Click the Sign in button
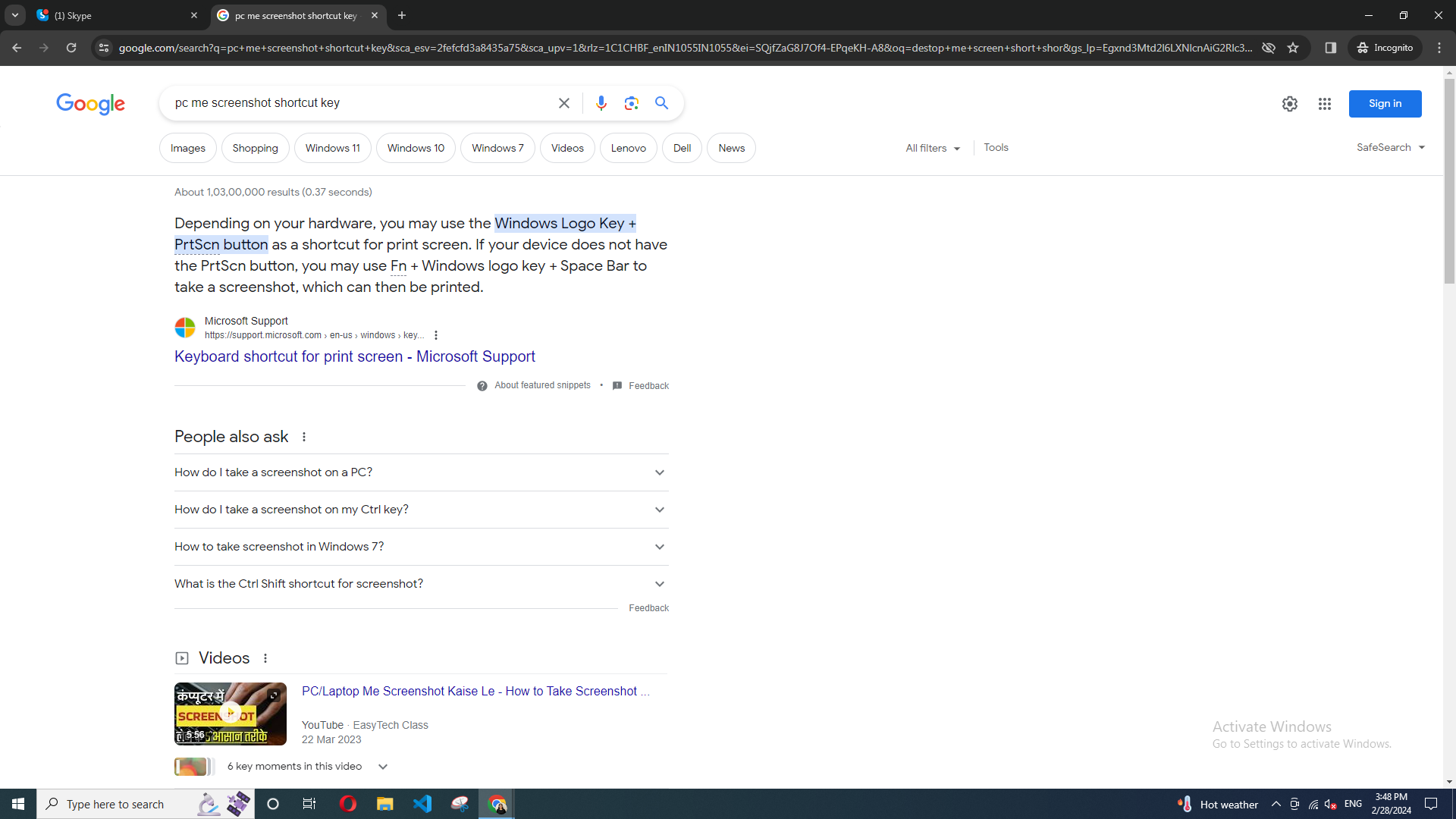Viewport: 1456px width, 819px height. 1385,104
